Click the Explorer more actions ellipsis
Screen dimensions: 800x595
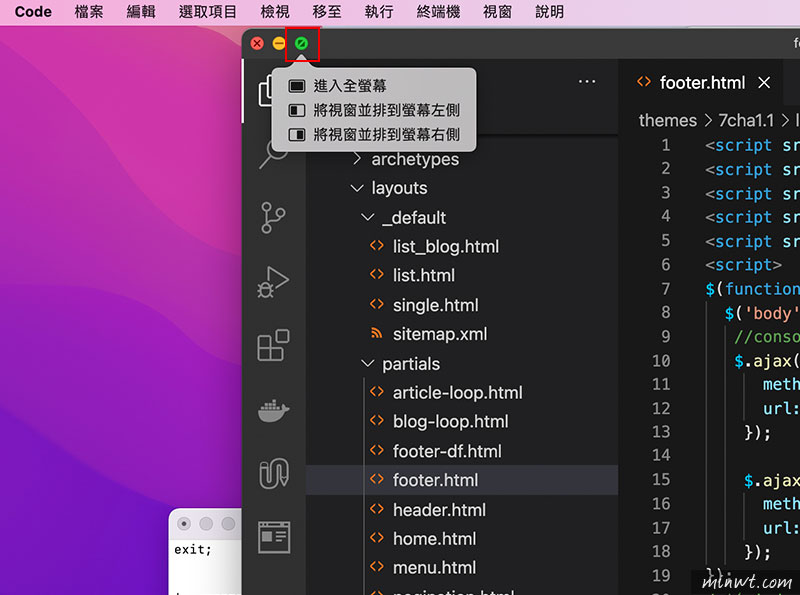(587, 82)
